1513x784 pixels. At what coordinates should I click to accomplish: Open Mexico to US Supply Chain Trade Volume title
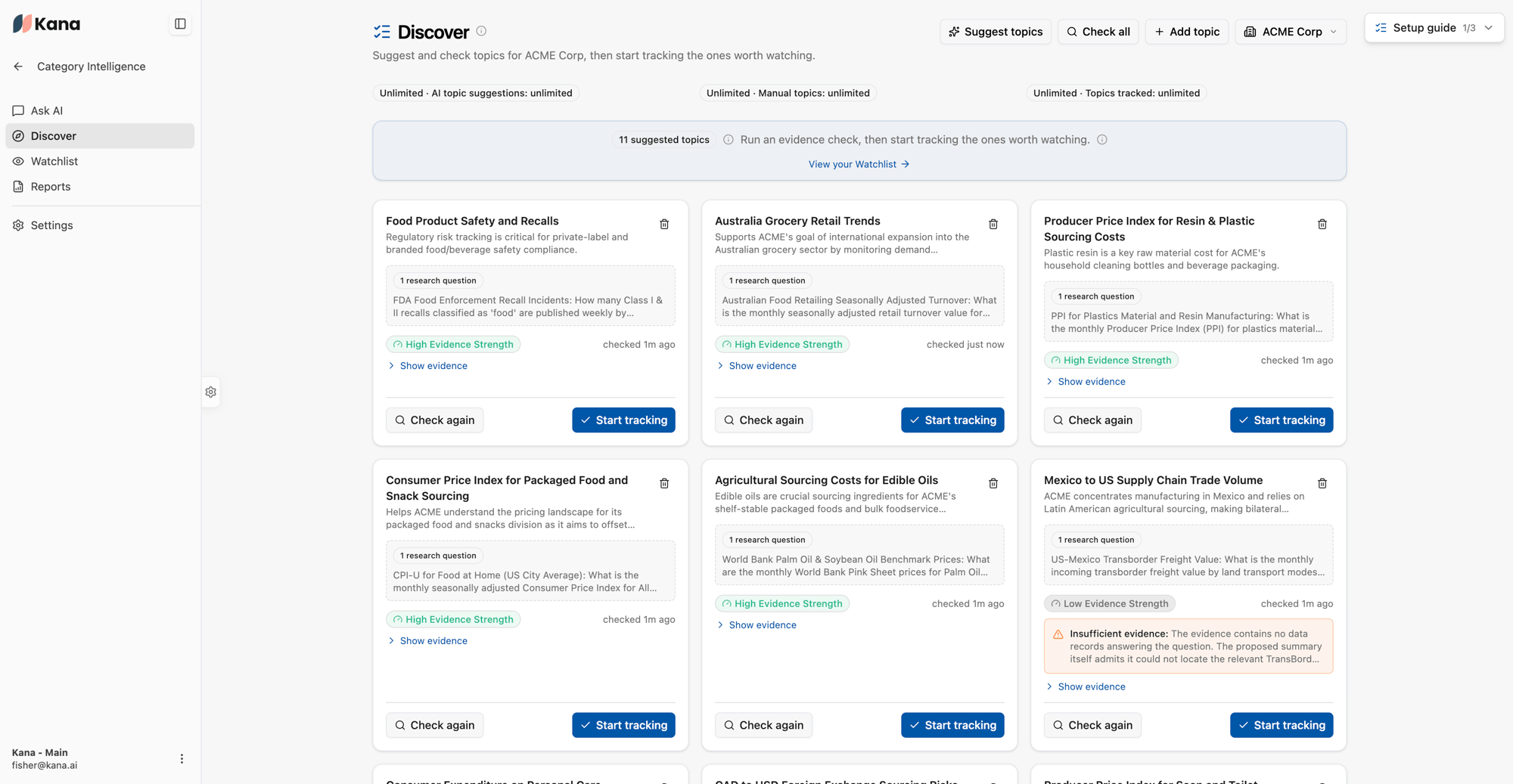1153,481
